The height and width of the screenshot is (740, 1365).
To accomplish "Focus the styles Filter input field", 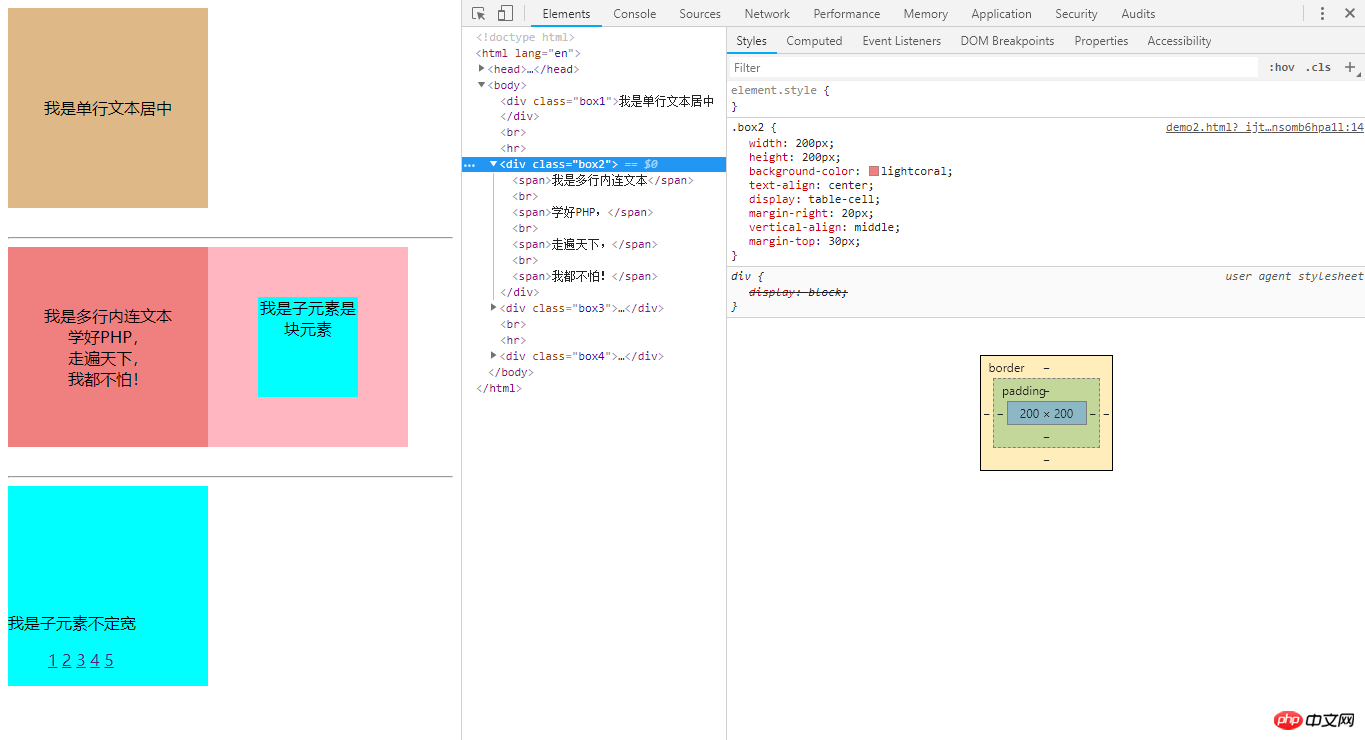I will (993, 67).
